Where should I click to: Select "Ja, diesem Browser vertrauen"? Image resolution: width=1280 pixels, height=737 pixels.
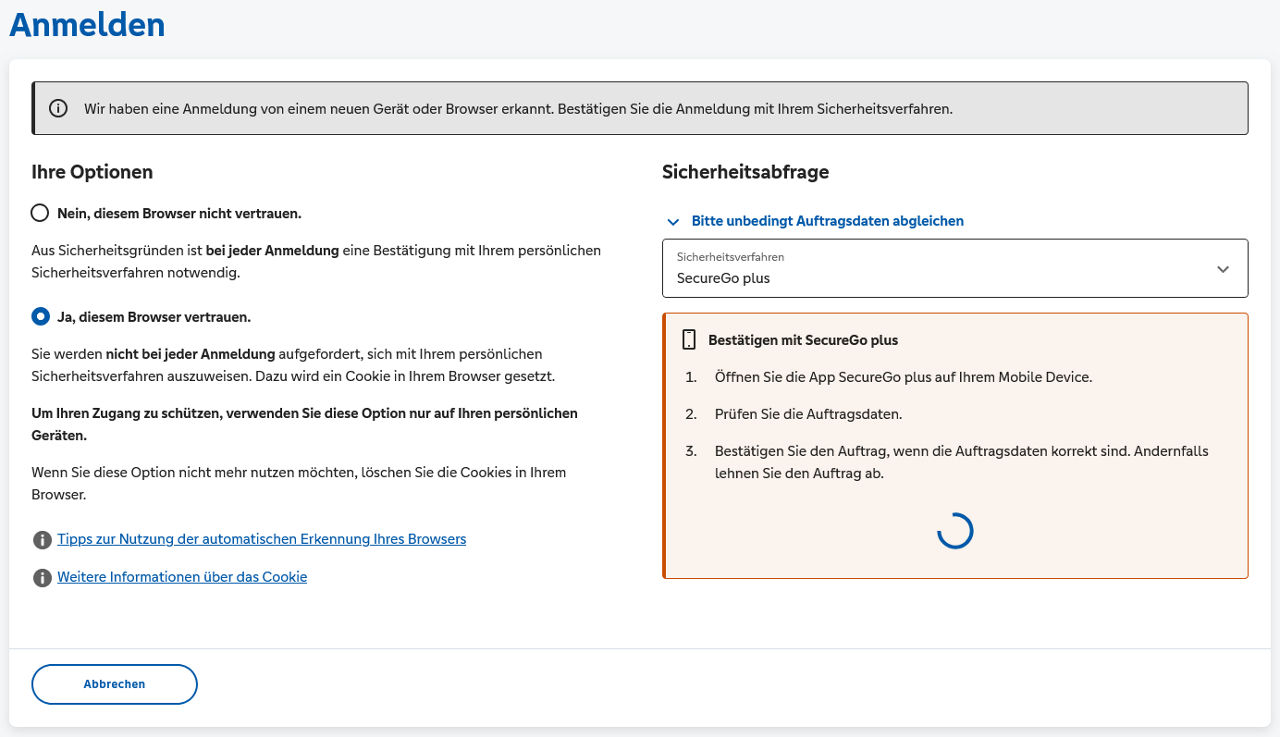(x=40, y=316)
